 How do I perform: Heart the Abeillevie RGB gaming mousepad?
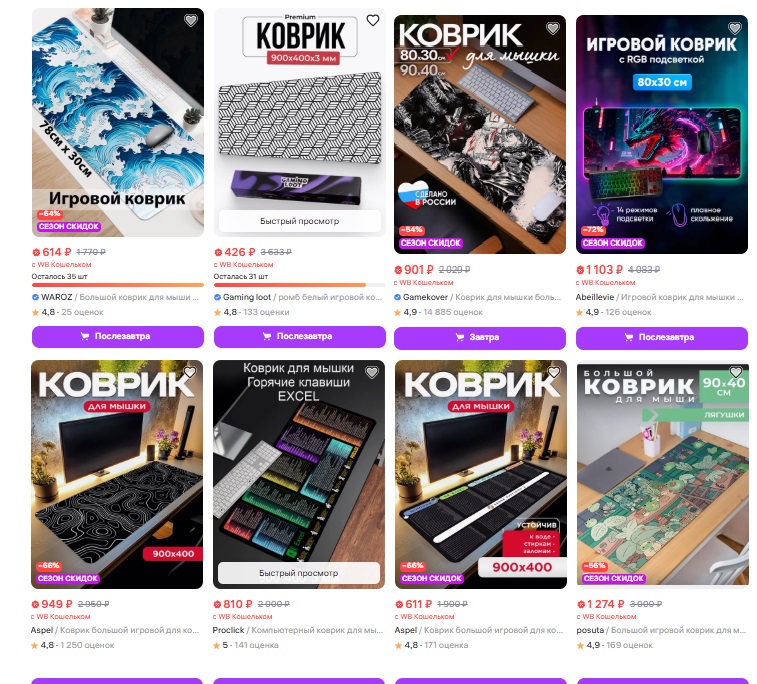[735, 28]
